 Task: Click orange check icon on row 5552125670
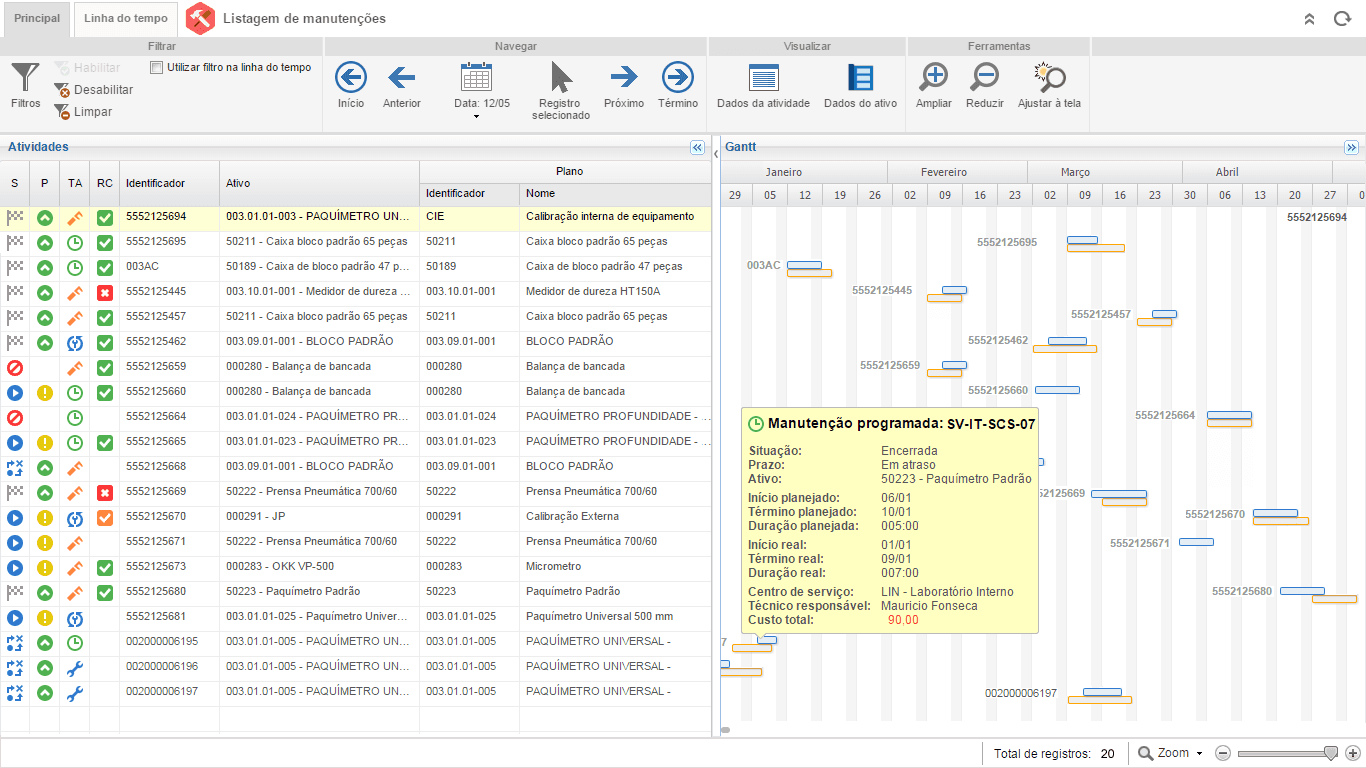(x=105, y=517)
